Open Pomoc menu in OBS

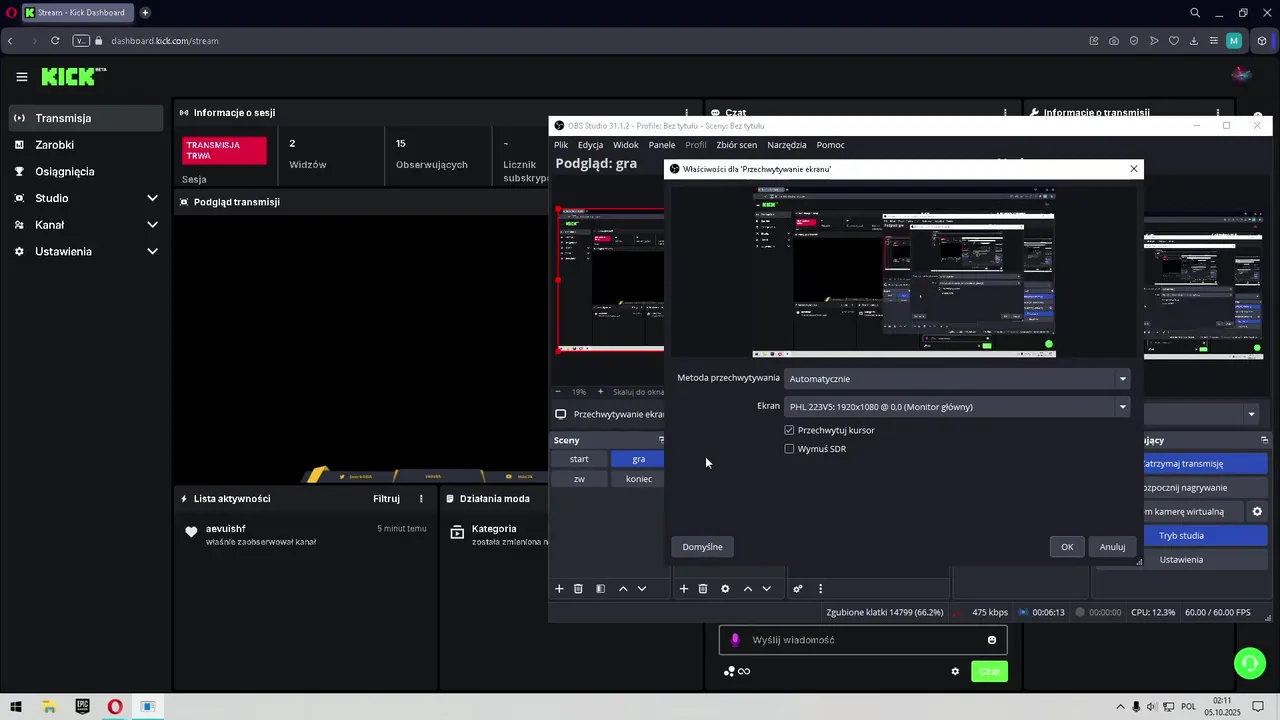(830, 145)
